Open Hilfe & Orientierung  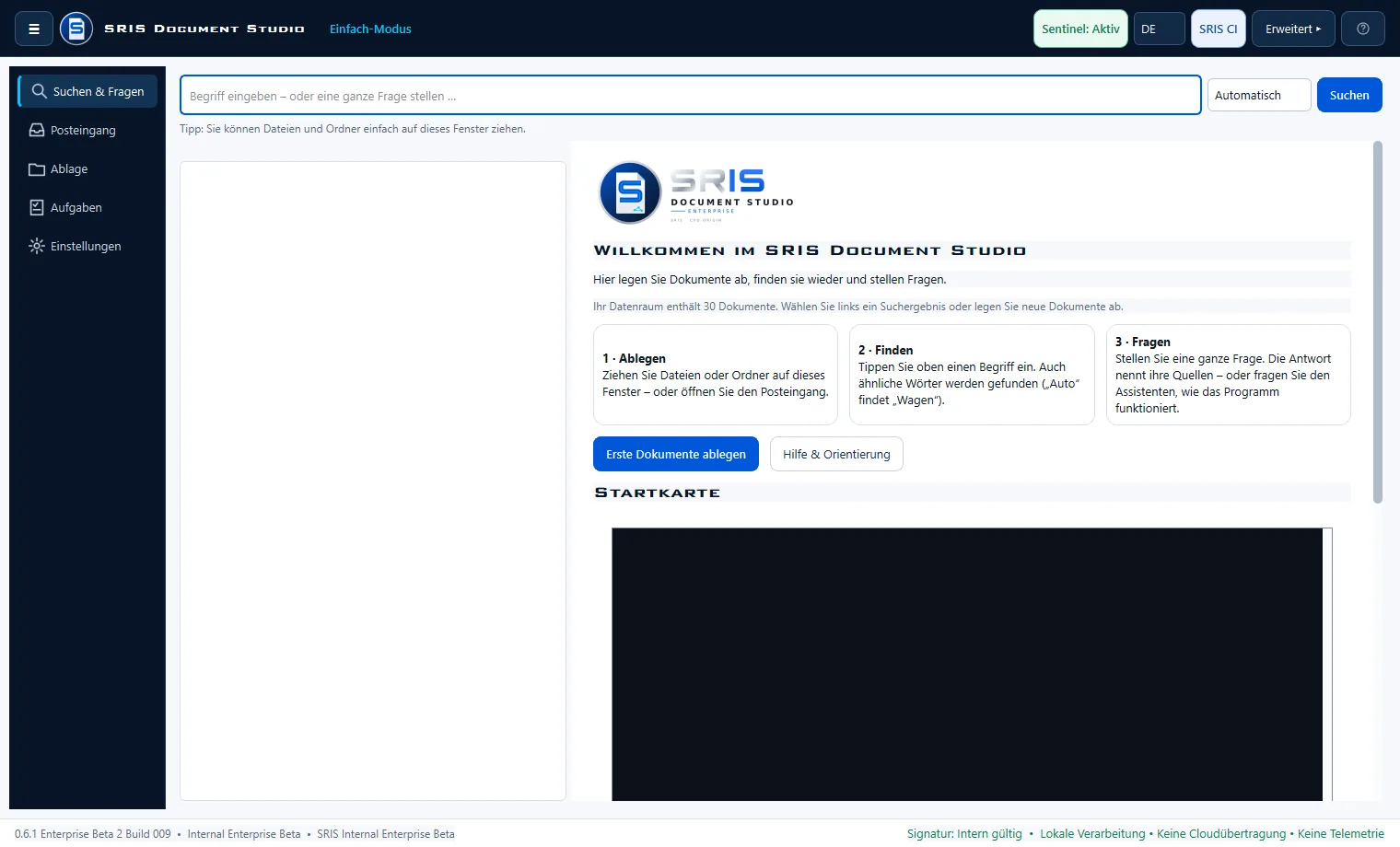tap(836, 454)
